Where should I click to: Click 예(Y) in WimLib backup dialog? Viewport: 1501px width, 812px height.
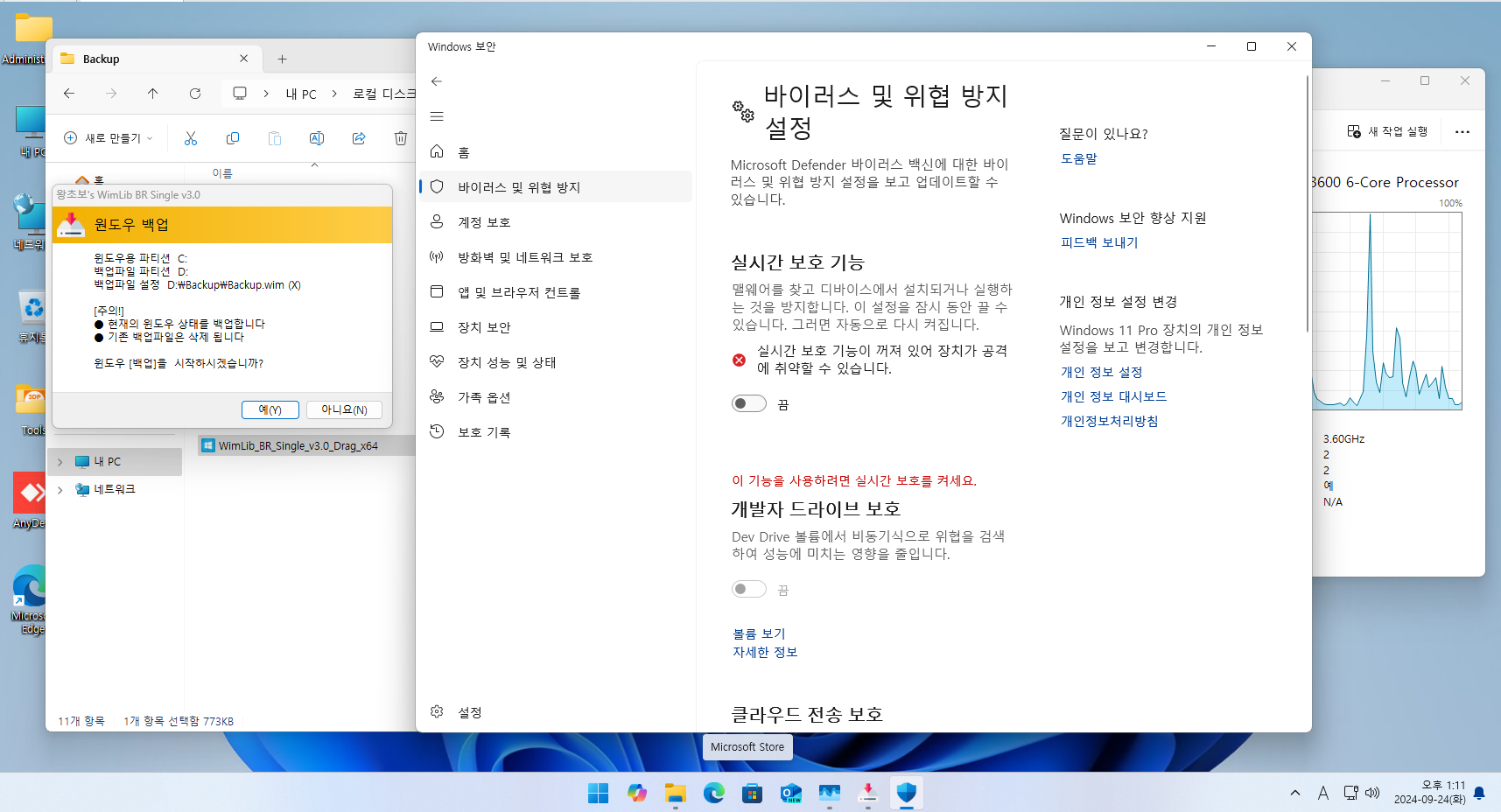point(270,409)
